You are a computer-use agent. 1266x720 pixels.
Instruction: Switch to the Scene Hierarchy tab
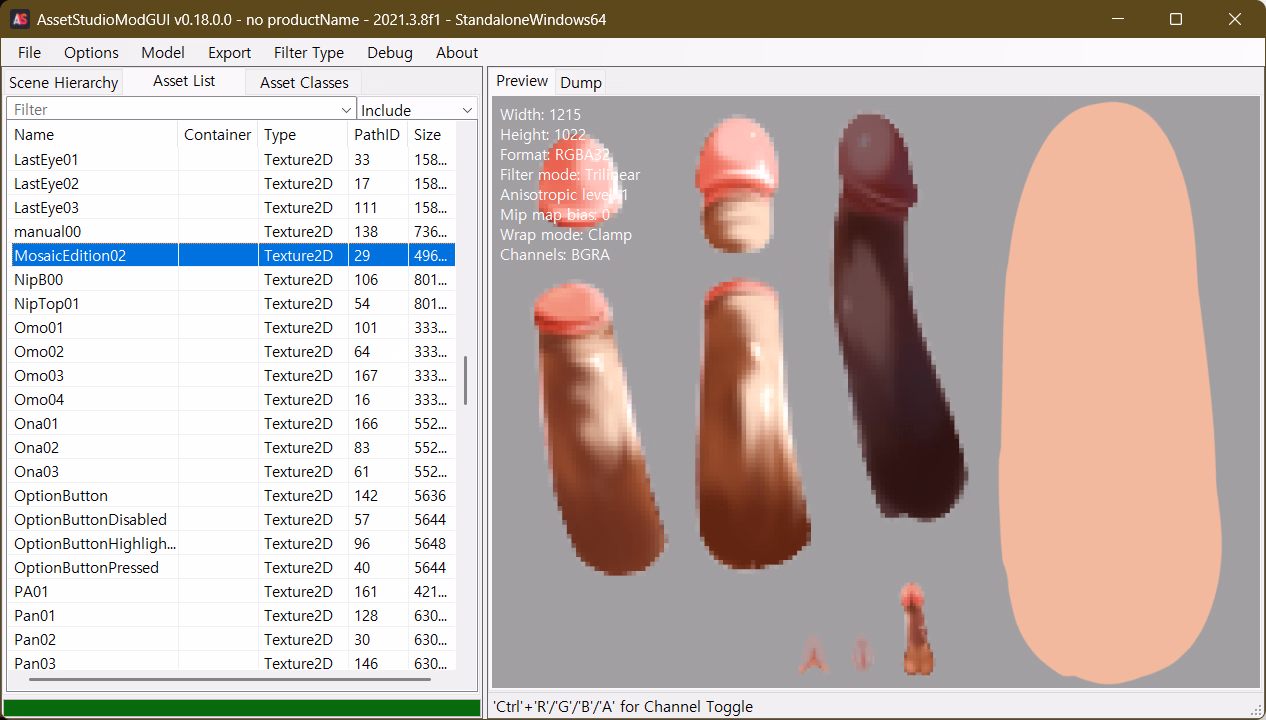(x=63, y=83)
